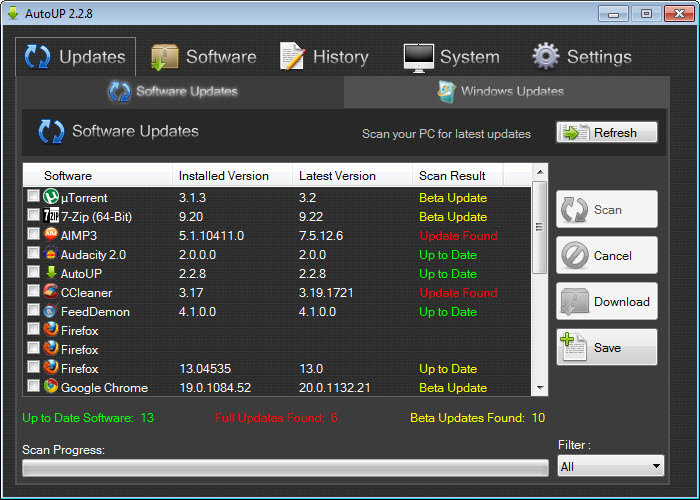The width and height of the screenshot is (700, 500).
Task: Click the Software Updates subtab arrows icon
Action: [120, 92]
